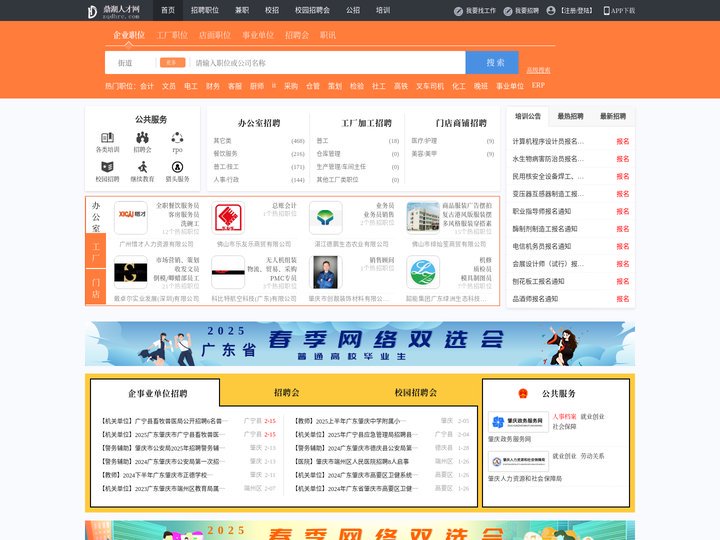
Task: Click the green-blue LZ company logo
Action: [423, 272]
